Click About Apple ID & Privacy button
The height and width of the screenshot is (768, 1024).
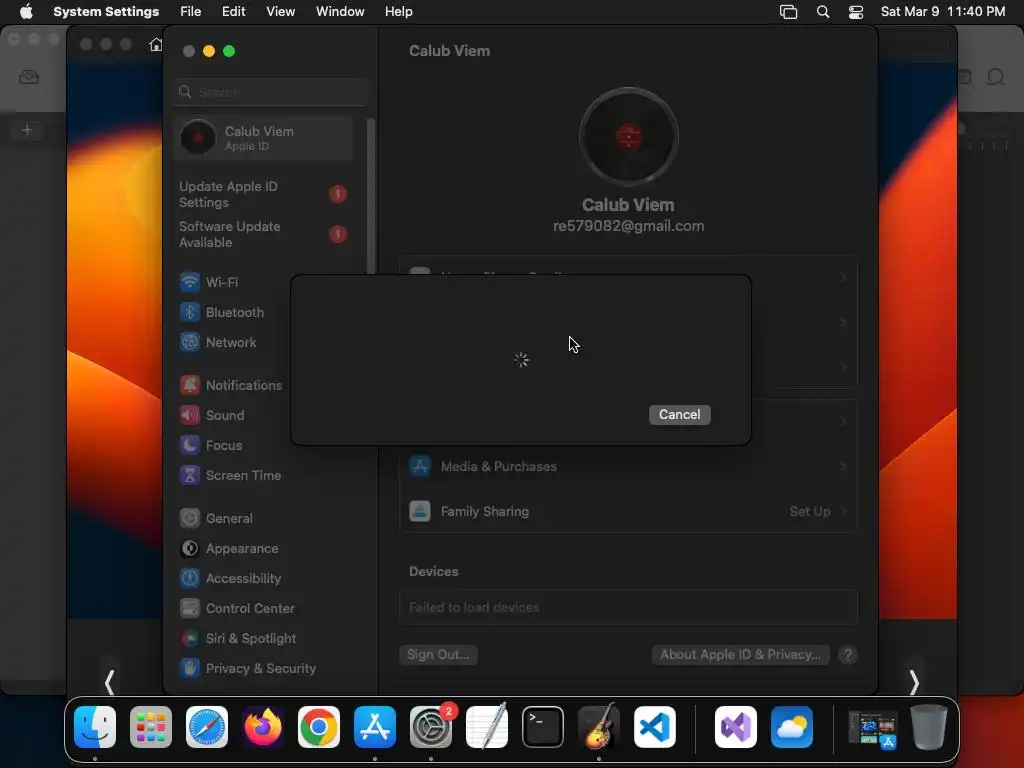(x=741, y=654)
